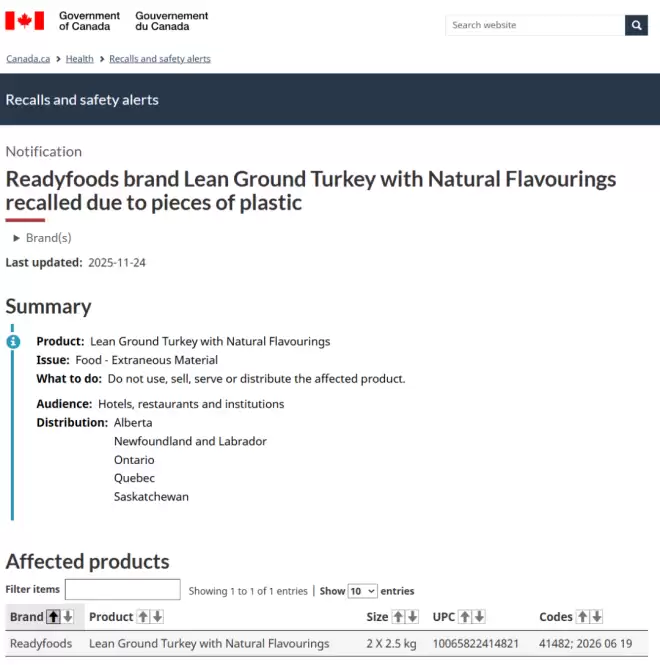
Task: Open the Show entries count dropdown
Action: [362, 591]
